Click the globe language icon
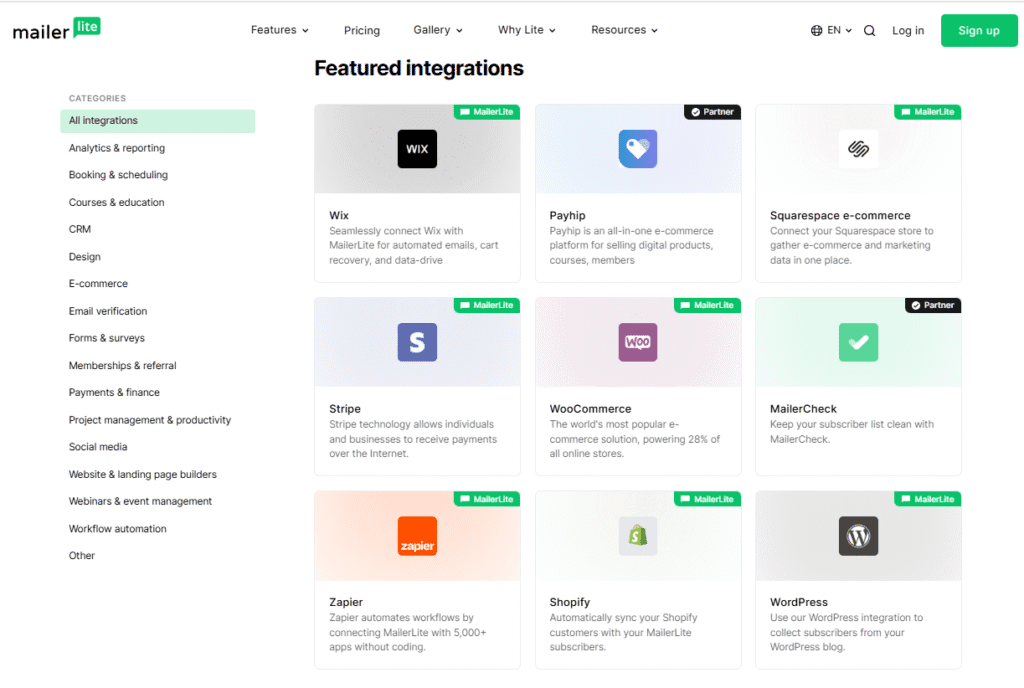The width and height of the screenshot is (1024, 688). (x=816, y=31)
